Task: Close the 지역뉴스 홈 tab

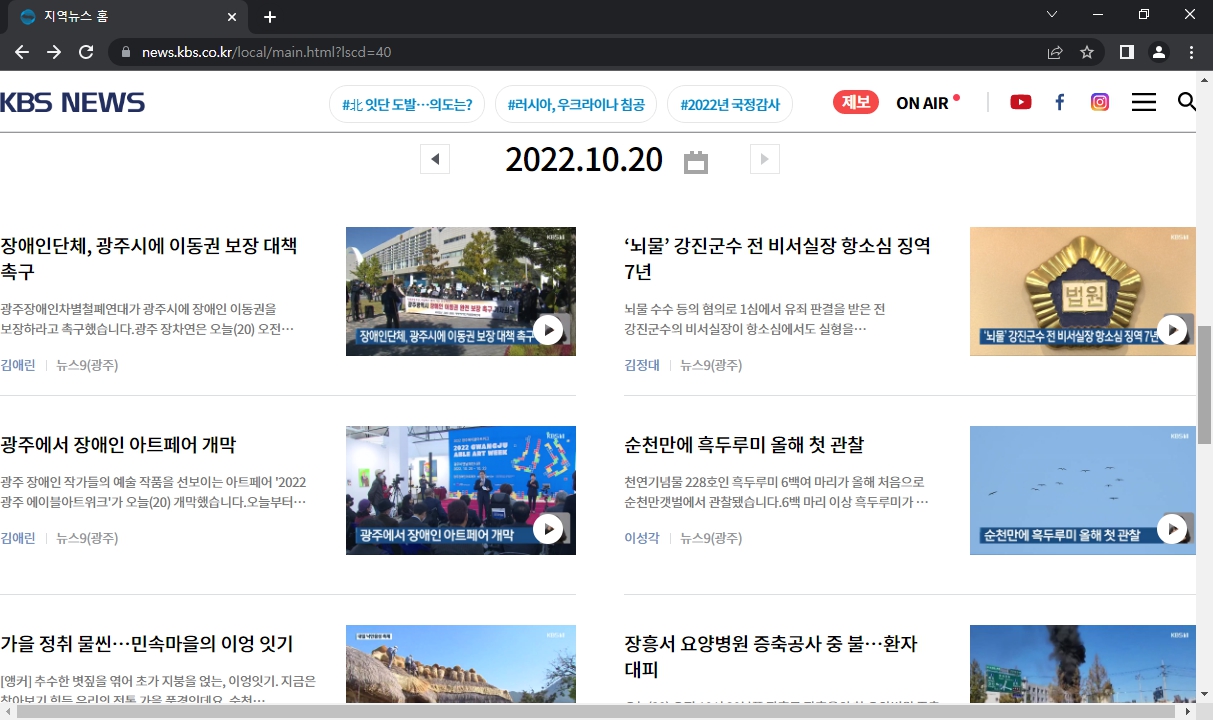Action: tap(232, 17)
